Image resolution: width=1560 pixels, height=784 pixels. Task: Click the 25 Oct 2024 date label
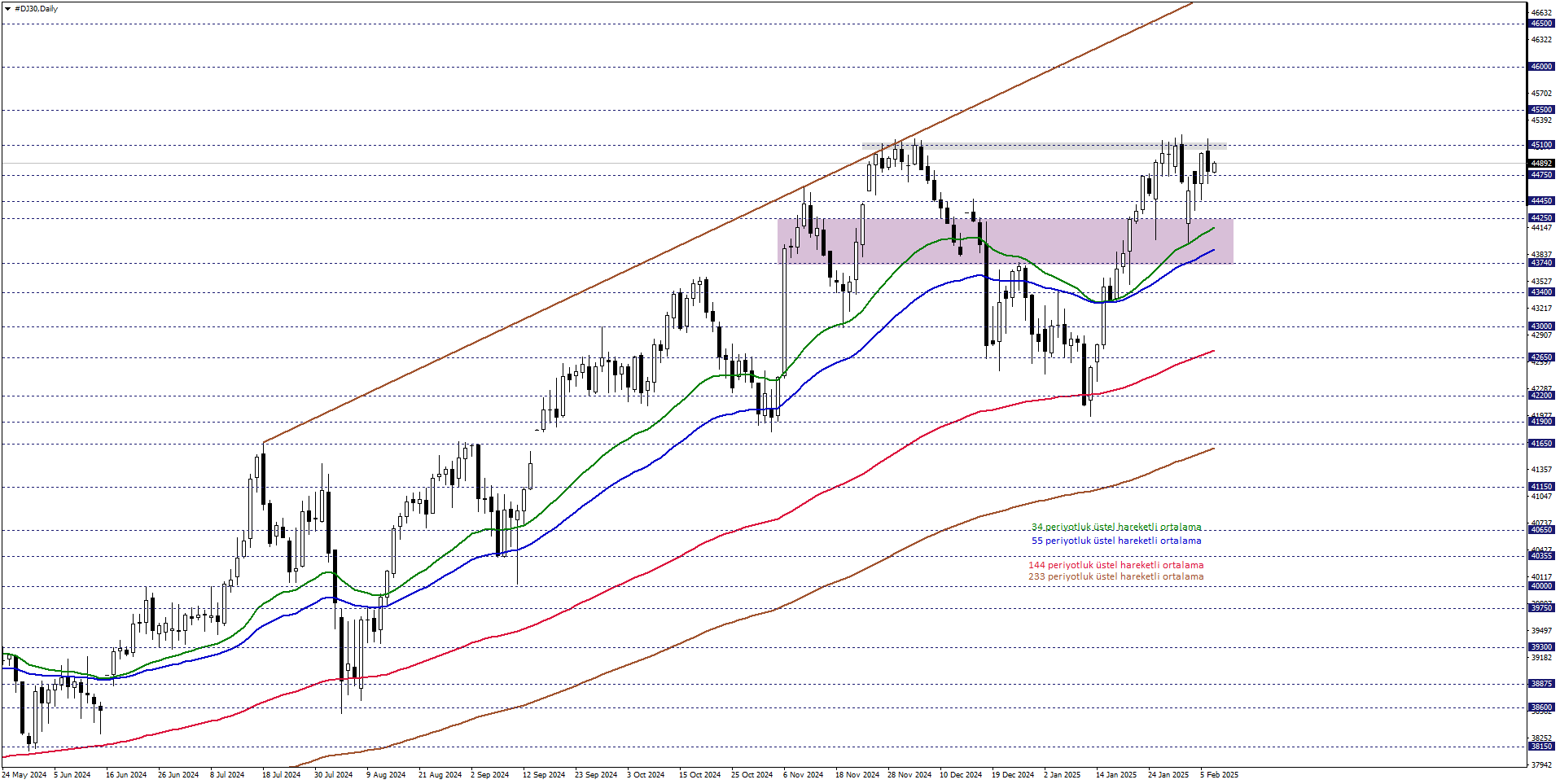coord(752,775)
